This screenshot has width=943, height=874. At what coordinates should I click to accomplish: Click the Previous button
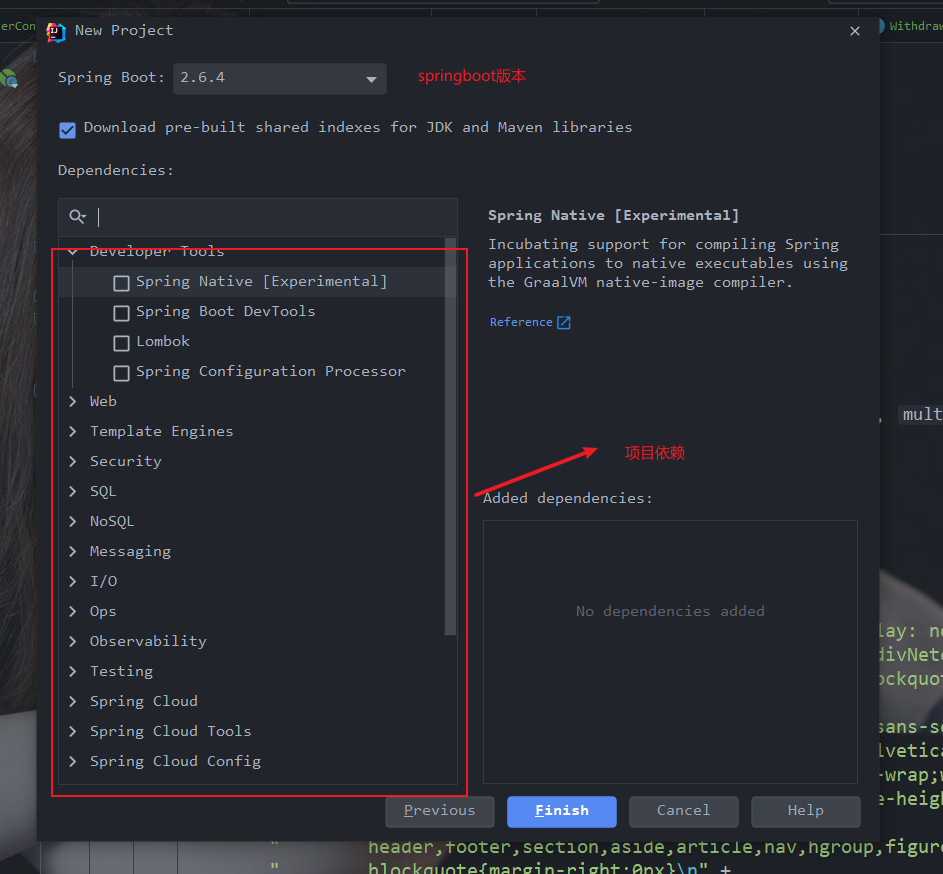[440, 811]
